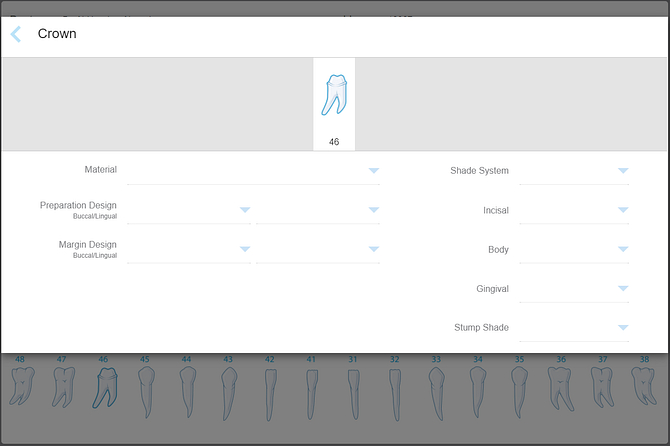670x446 pixels.
Task: Select tooth 36 in the tooth chart
Action: point(560,386)
